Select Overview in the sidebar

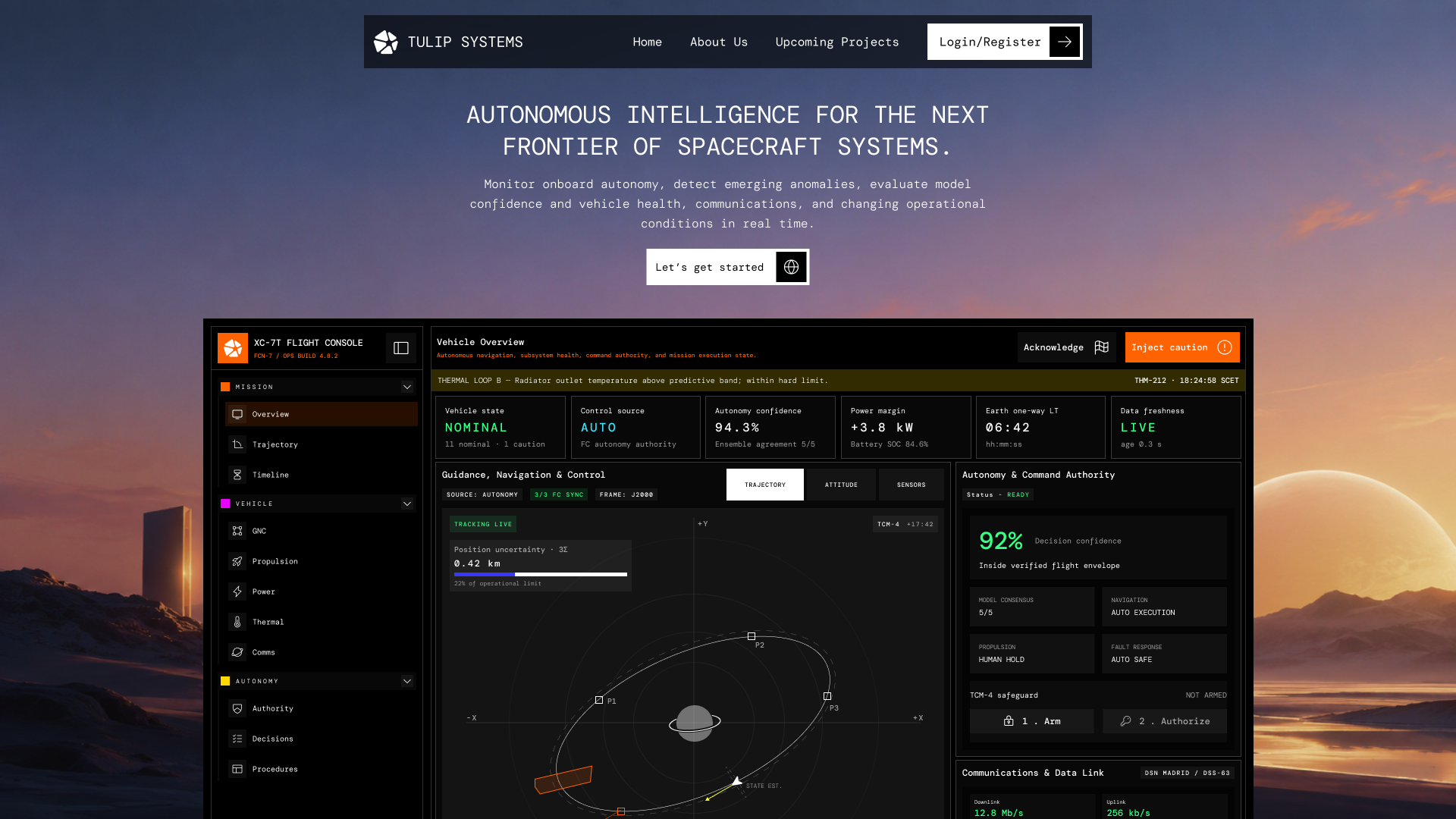click(x=322, y=414)
